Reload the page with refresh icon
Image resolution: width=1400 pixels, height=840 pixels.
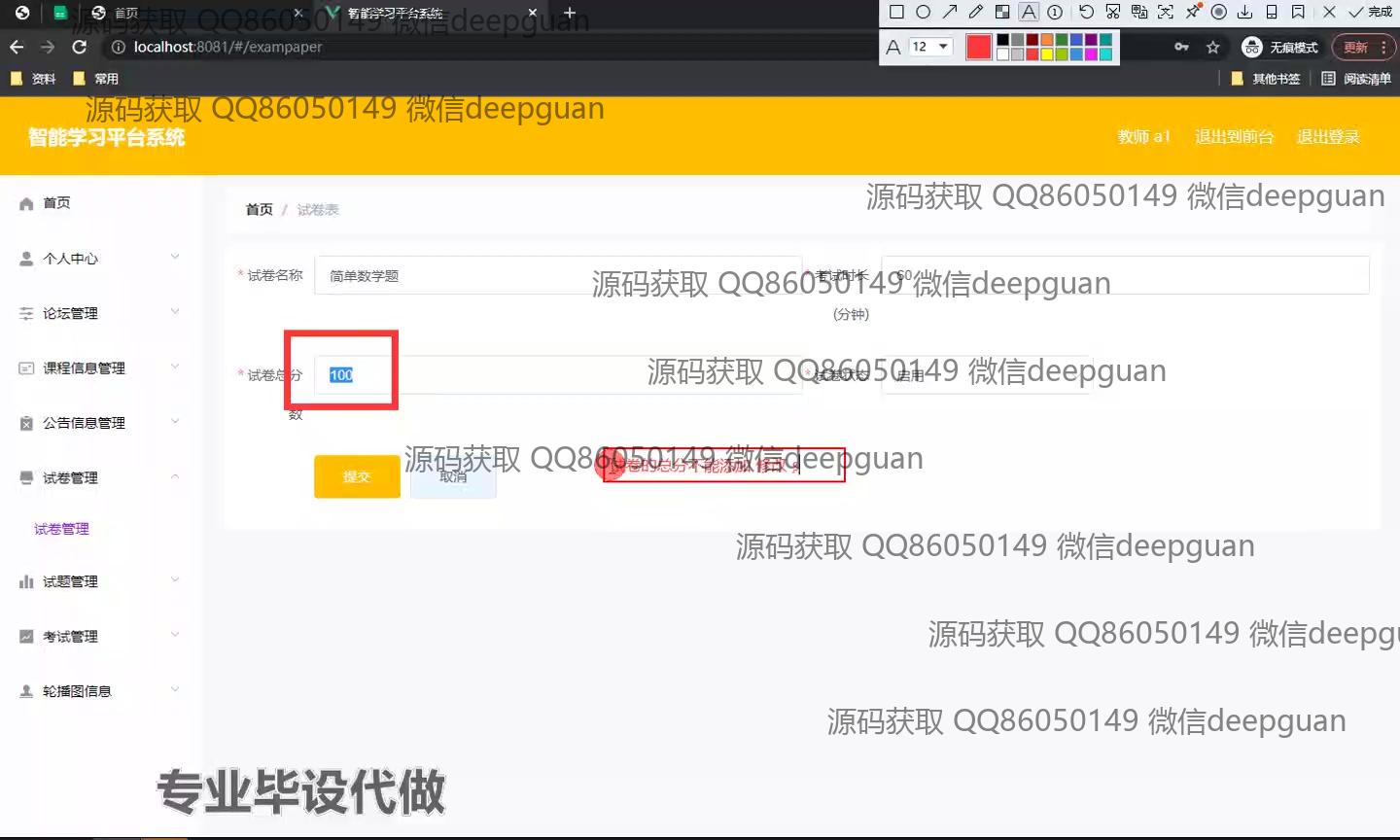point(80,47)
